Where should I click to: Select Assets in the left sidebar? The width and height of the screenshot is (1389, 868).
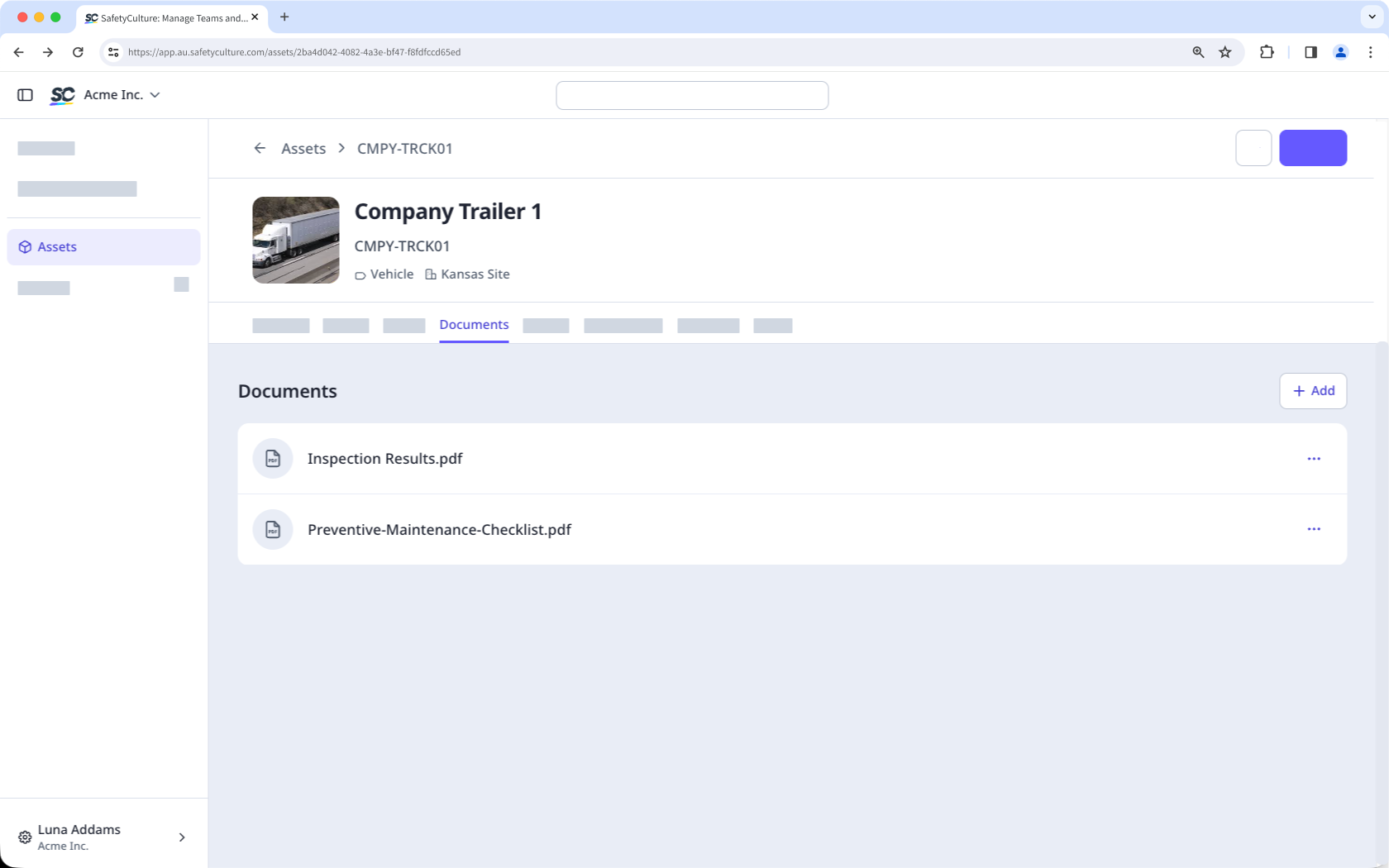coord(103,247)
